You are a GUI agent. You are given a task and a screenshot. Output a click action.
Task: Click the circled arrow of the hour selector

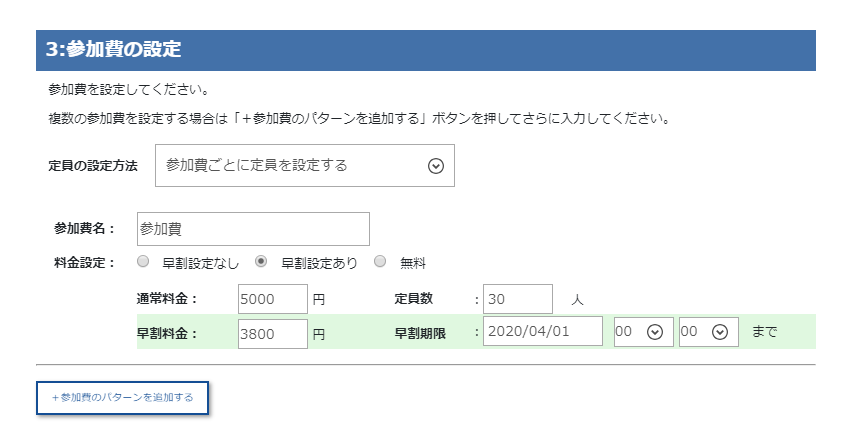click(654, 332)
